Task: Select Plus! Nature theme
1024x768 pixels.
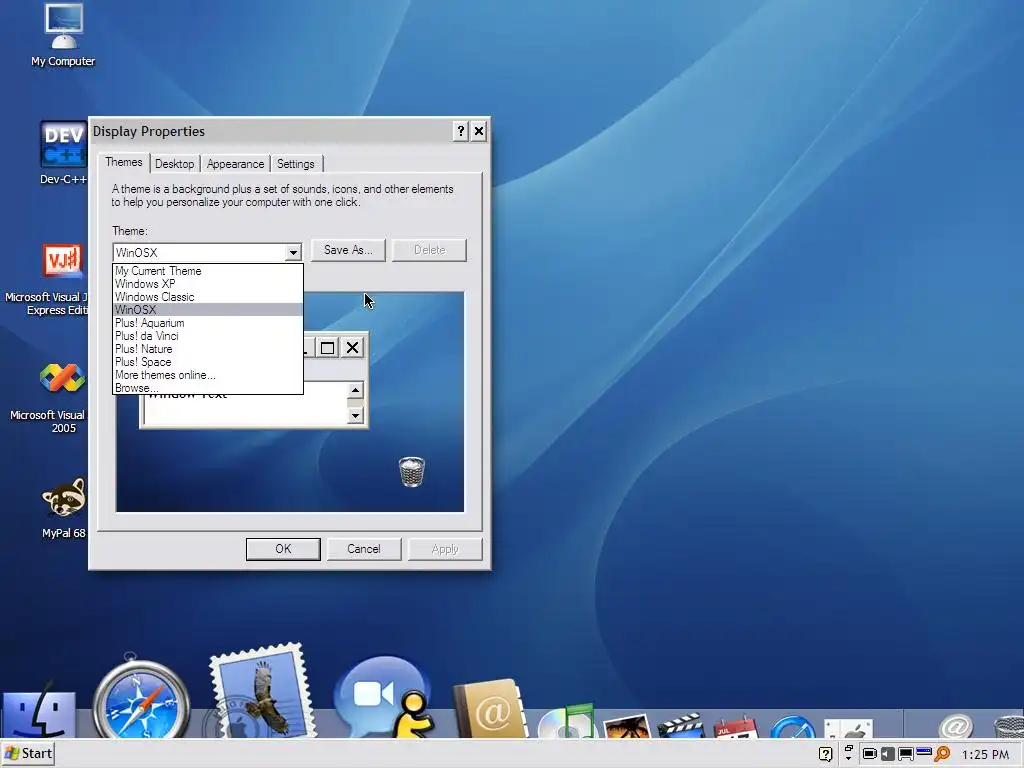Action: (x=208, y=349)
